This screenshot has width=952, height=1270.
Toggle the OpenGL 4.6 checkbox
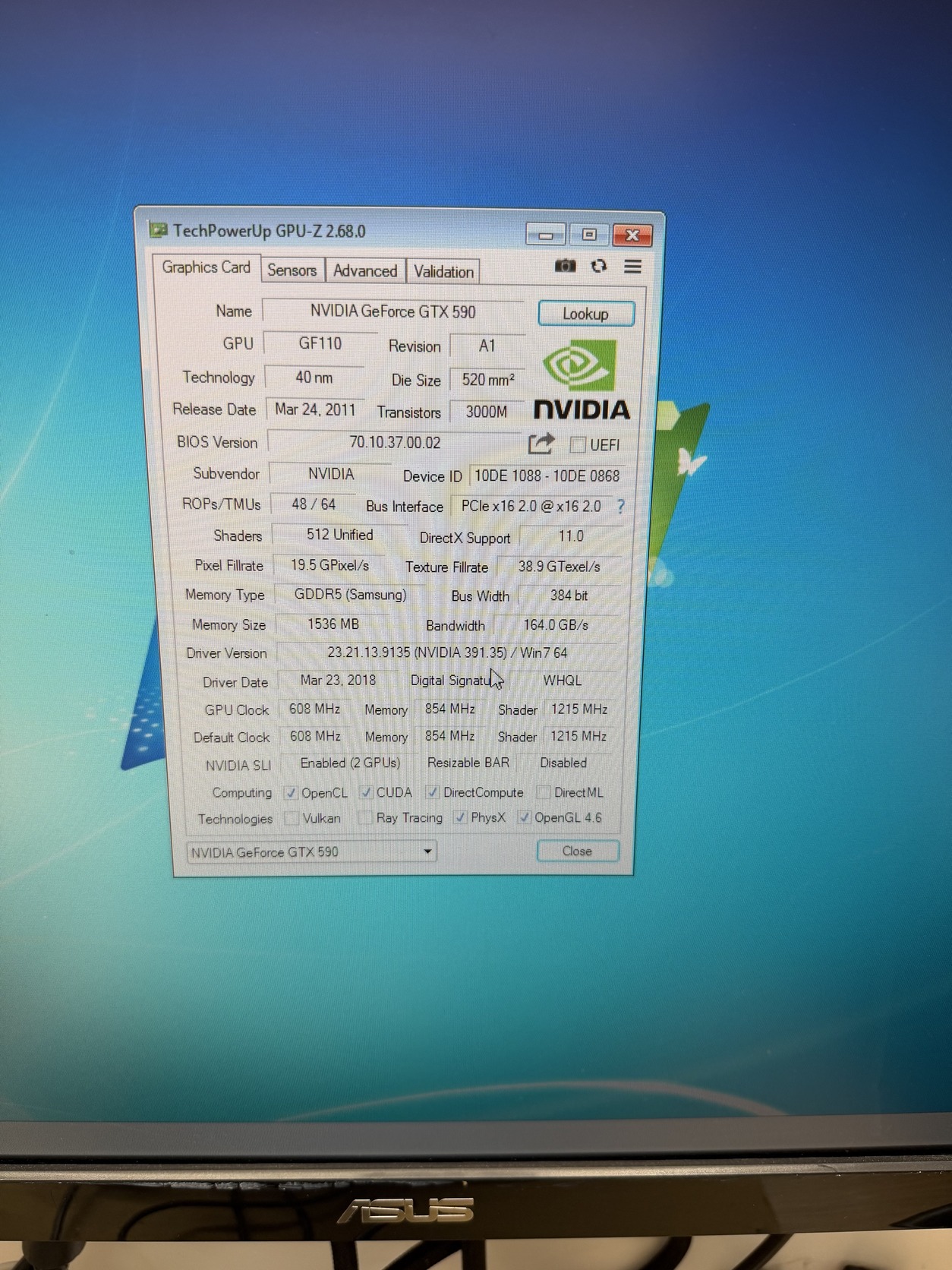pos(524,818)
